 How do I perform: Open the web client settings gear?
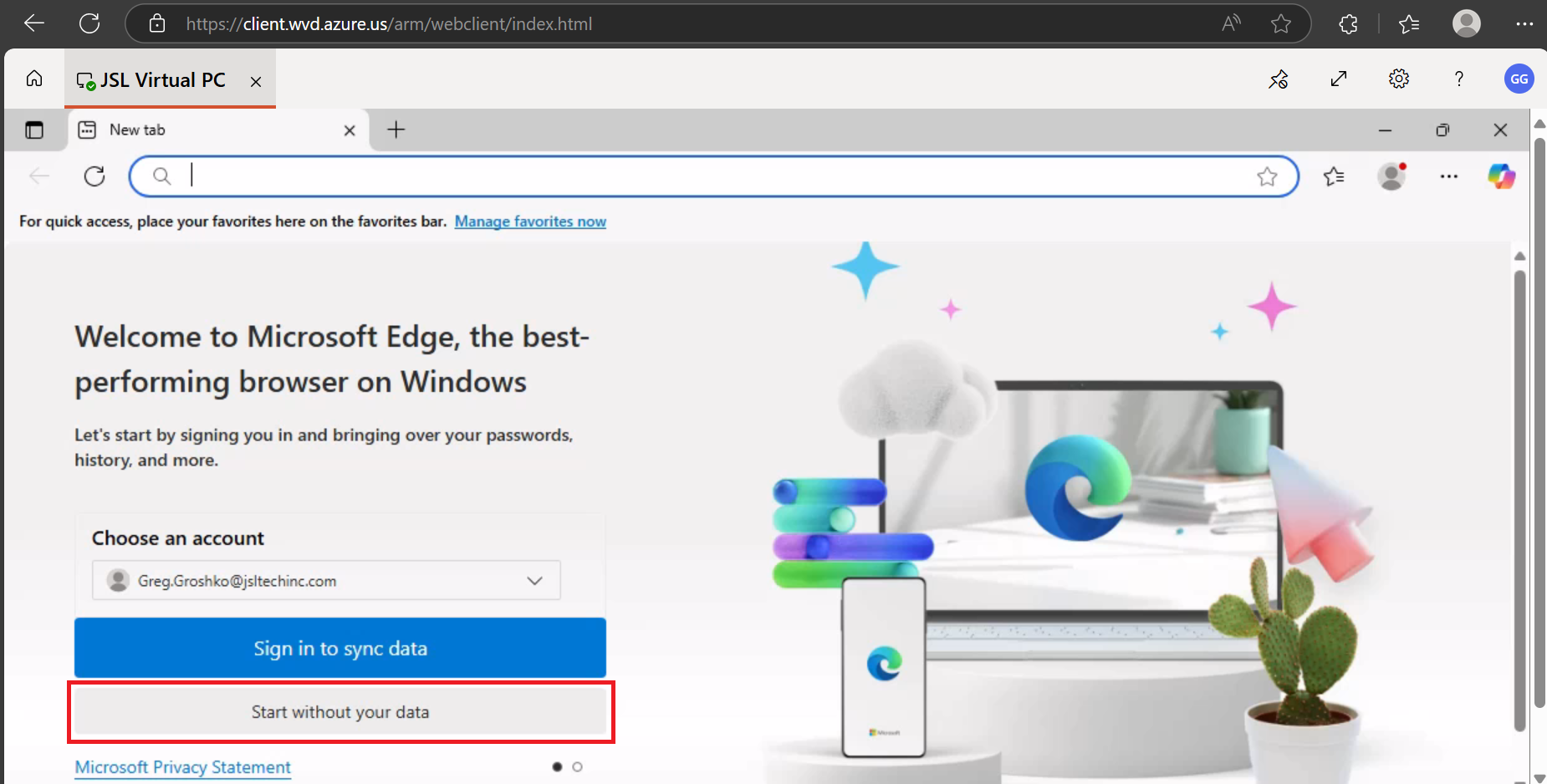coord(1399,79)
